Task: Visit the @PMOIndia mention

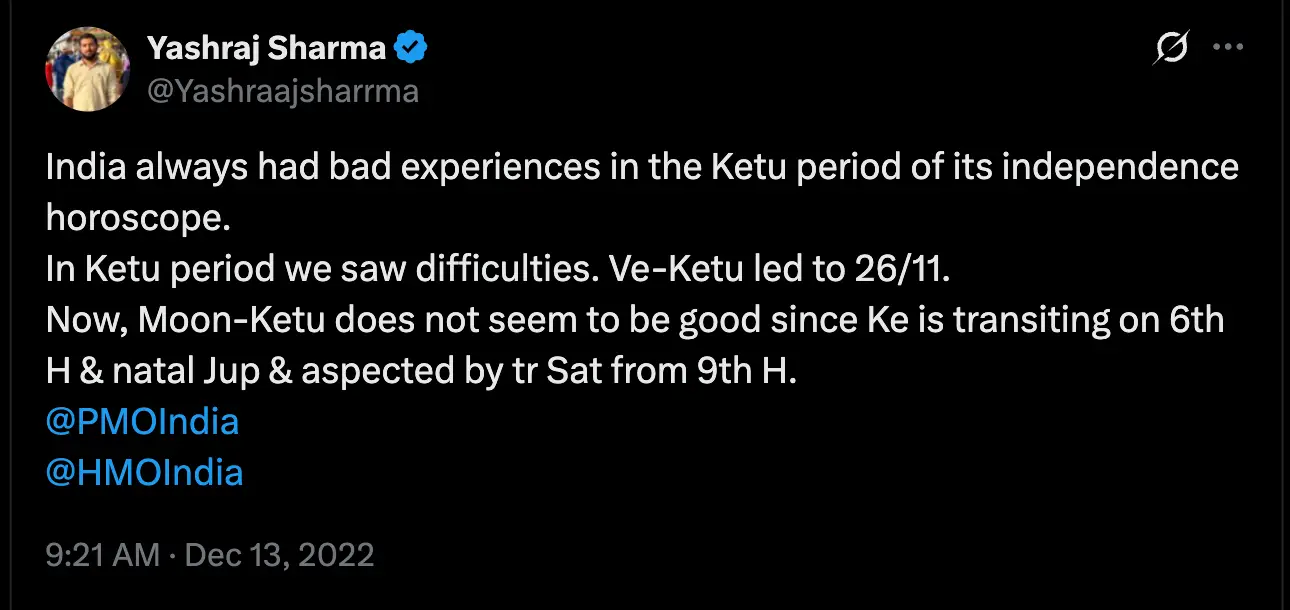Action: click(x=143, y=421)
